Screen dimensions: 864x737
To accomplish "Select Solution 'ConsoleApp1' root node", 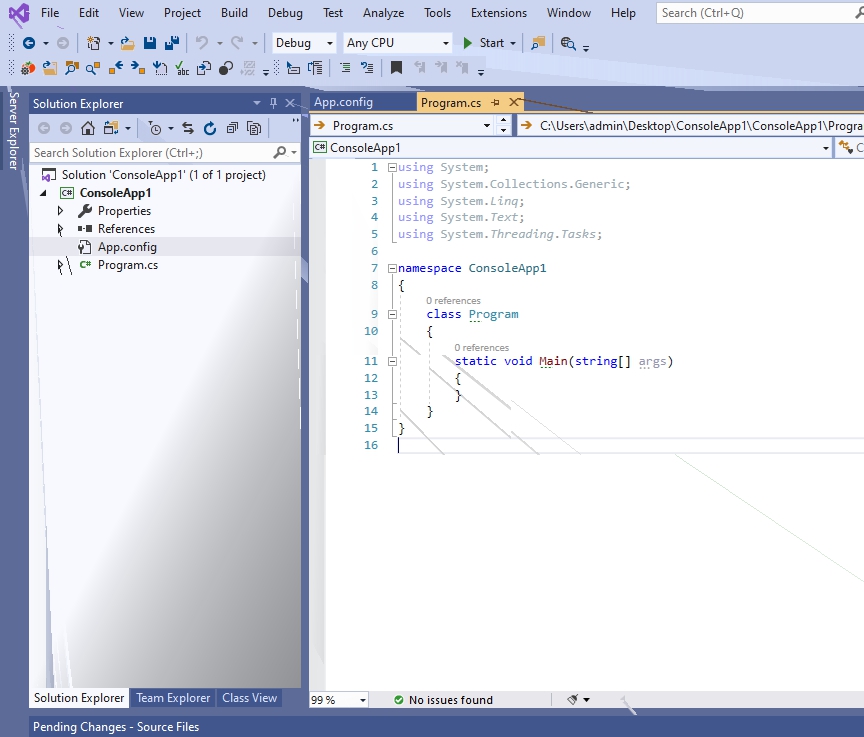I will [164, 175].
